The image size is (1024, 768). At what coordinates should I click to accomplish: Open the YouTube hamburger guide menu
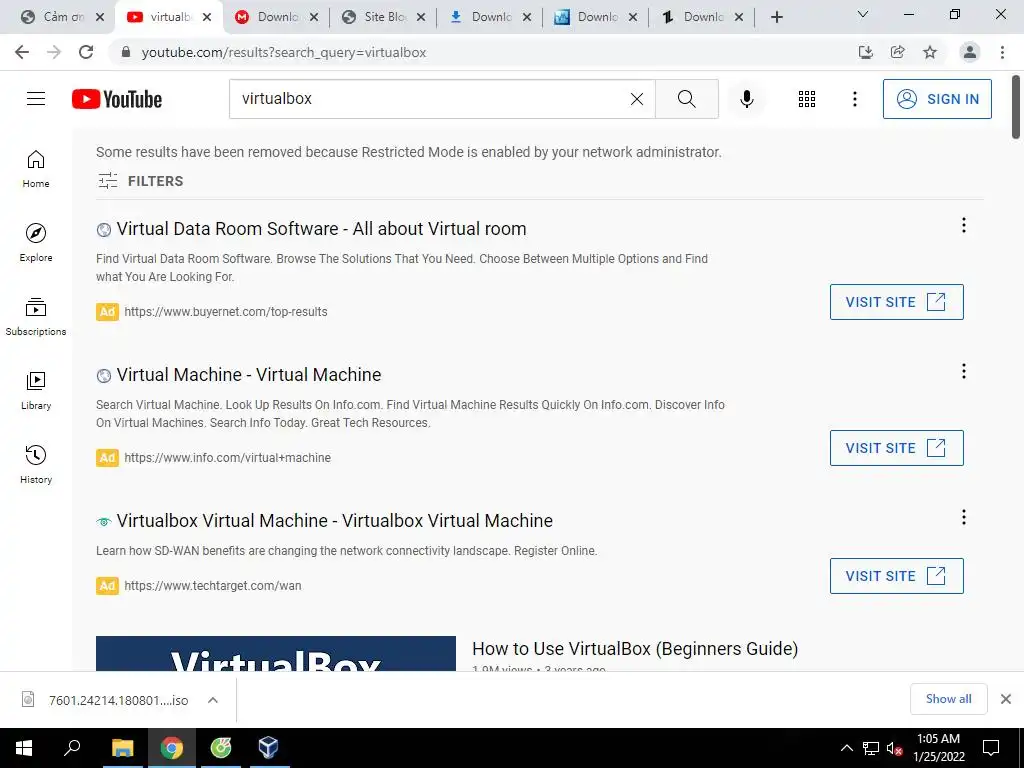tap(36, 99)
